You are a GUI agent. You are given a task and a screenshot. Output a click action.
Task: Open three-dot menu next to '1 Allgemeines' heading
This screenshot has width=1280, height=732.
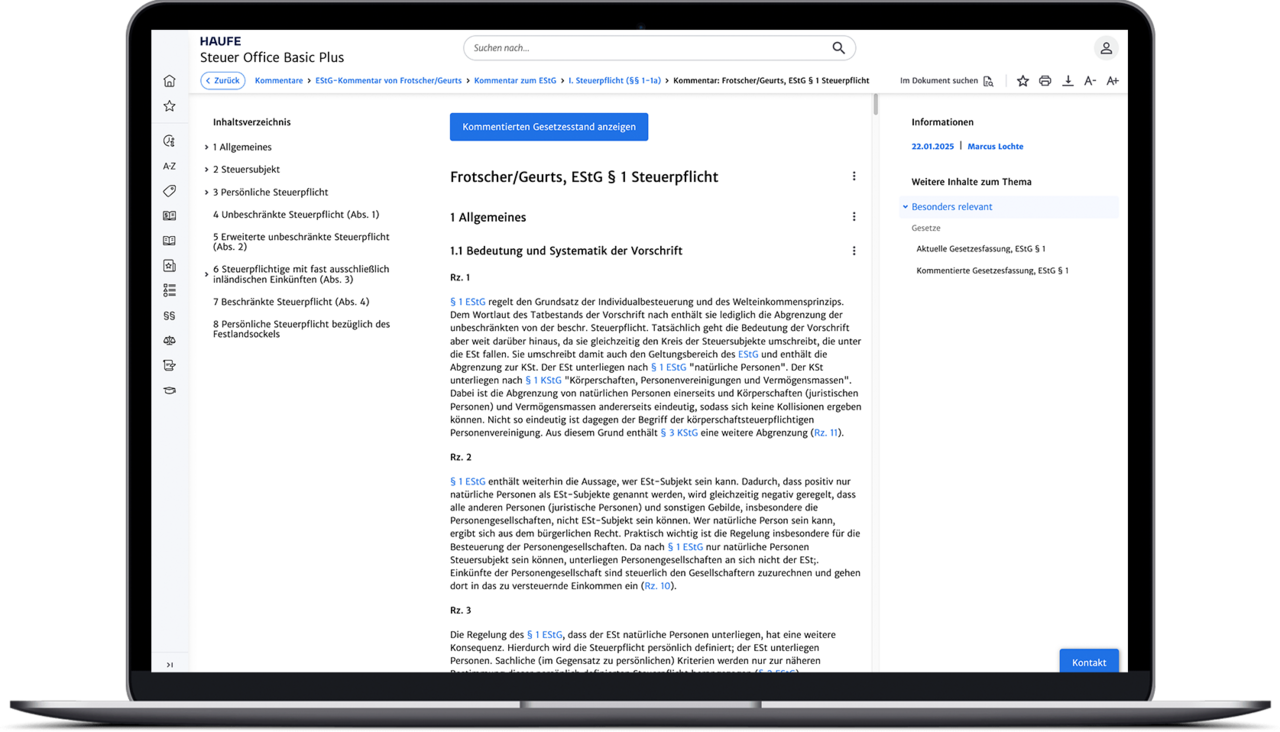(x=854, y=217)
